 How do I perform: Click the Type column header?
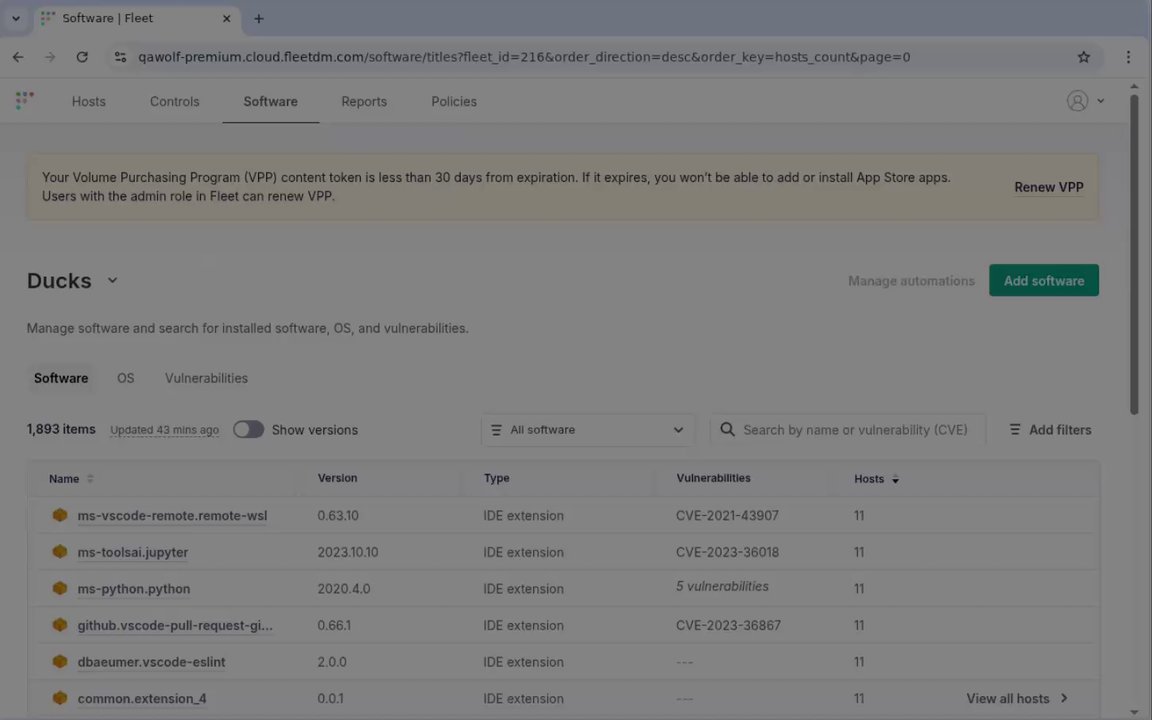496,478
